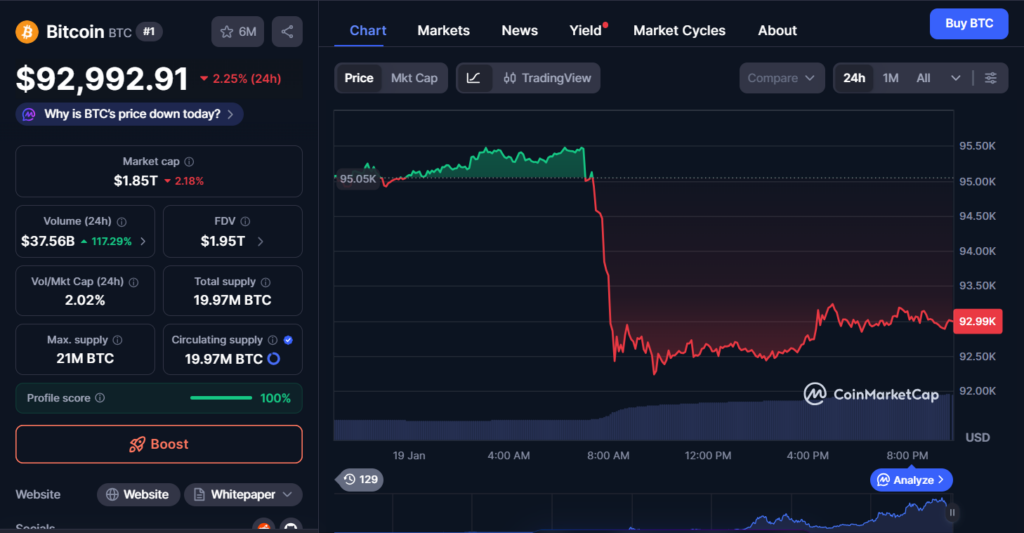Click the star watchlist button showing 6M
Screen dimensions: 1024x533
coord(237,32)
